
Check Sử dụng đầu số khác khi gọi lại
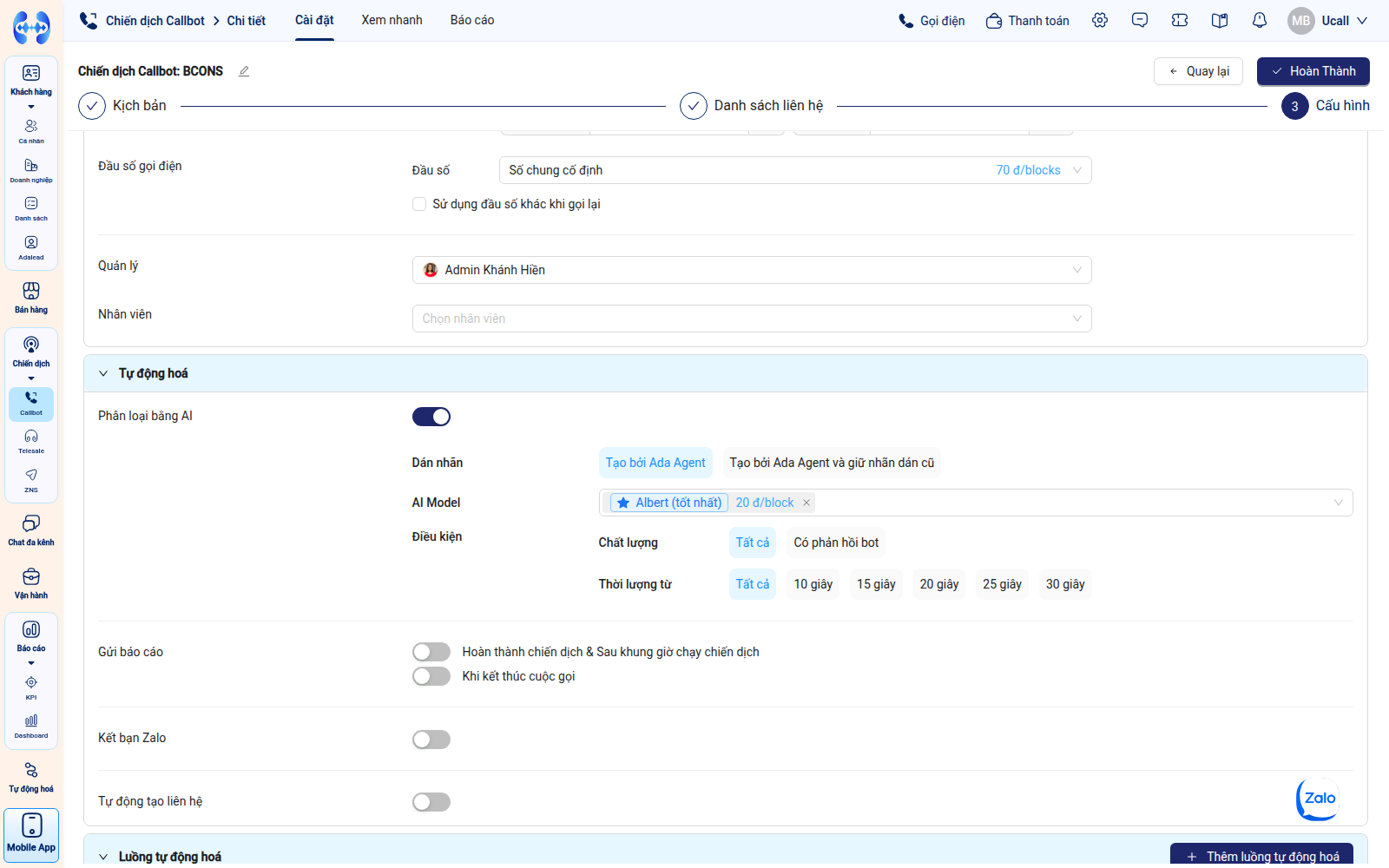(x=419, y=204)
